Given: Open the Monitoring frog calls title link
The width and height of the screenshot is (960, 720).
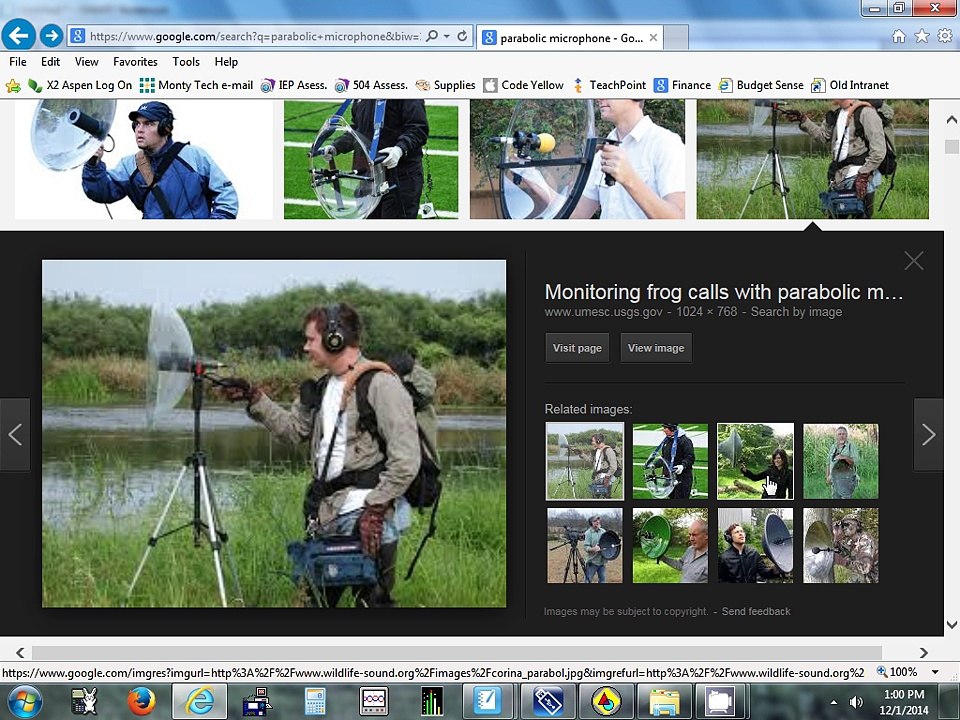Looking at the screenshot, I should pos(724,292).
